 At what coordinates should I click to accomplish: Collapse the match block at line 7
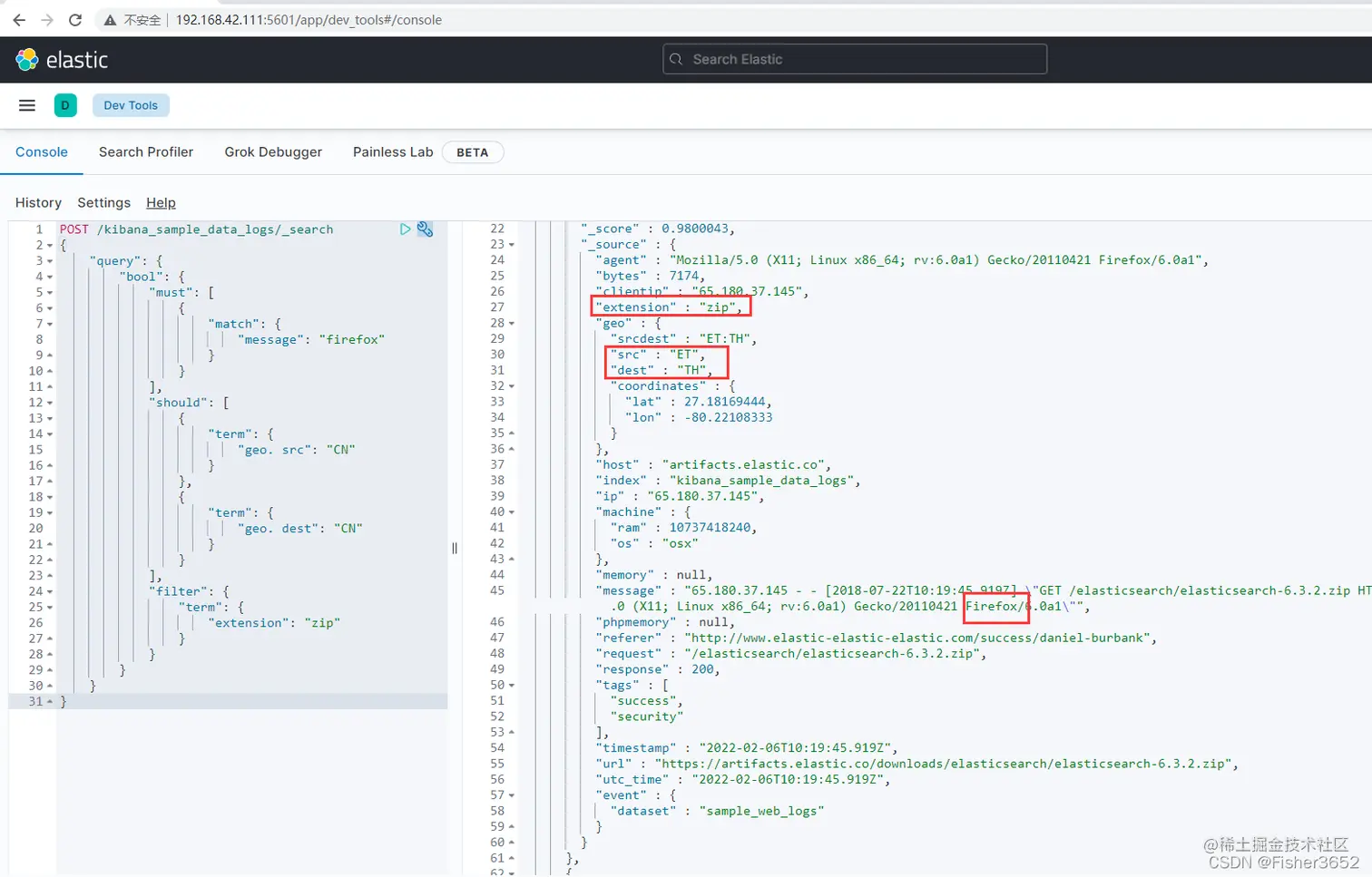click(x=50, y=324)
